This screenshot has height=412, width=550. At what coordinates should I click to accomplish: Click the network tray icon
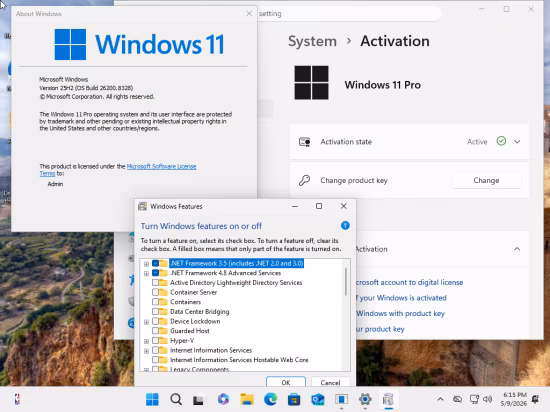point(474,399)
